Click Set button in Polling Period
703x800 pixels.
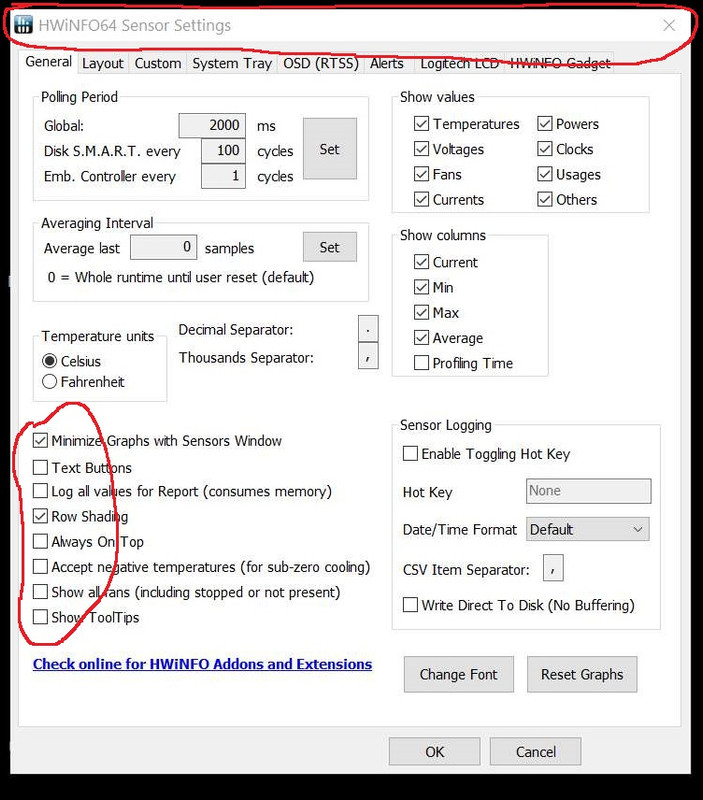point(330,149)
